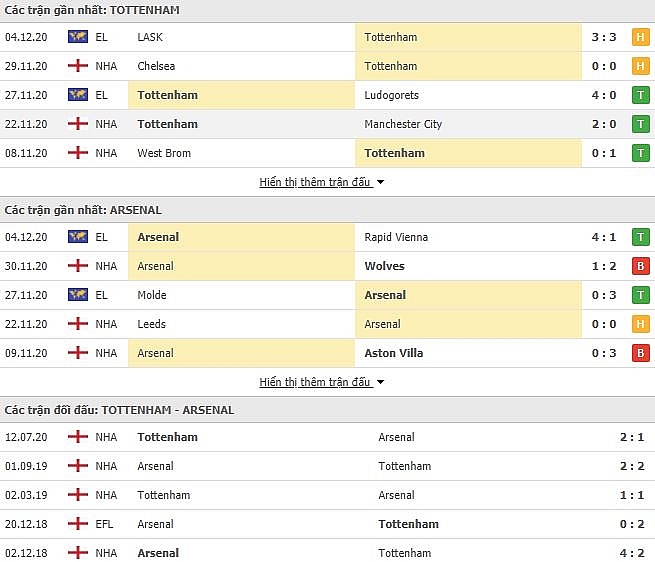Select the 12.07.20 Tottenham–Arsenal head-to-head row
The image size is (655, 562).
point(328,437)
